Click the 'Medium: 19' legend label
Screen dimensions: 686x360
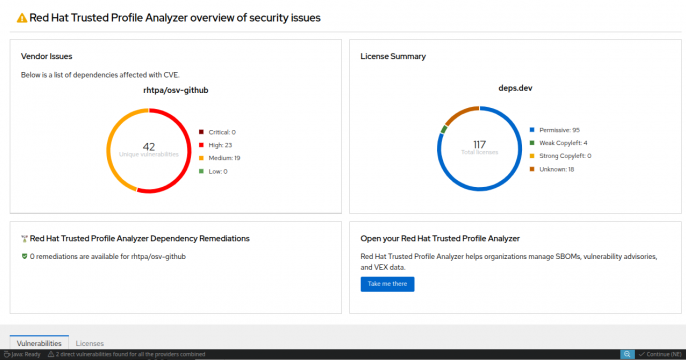pos(224,158)
